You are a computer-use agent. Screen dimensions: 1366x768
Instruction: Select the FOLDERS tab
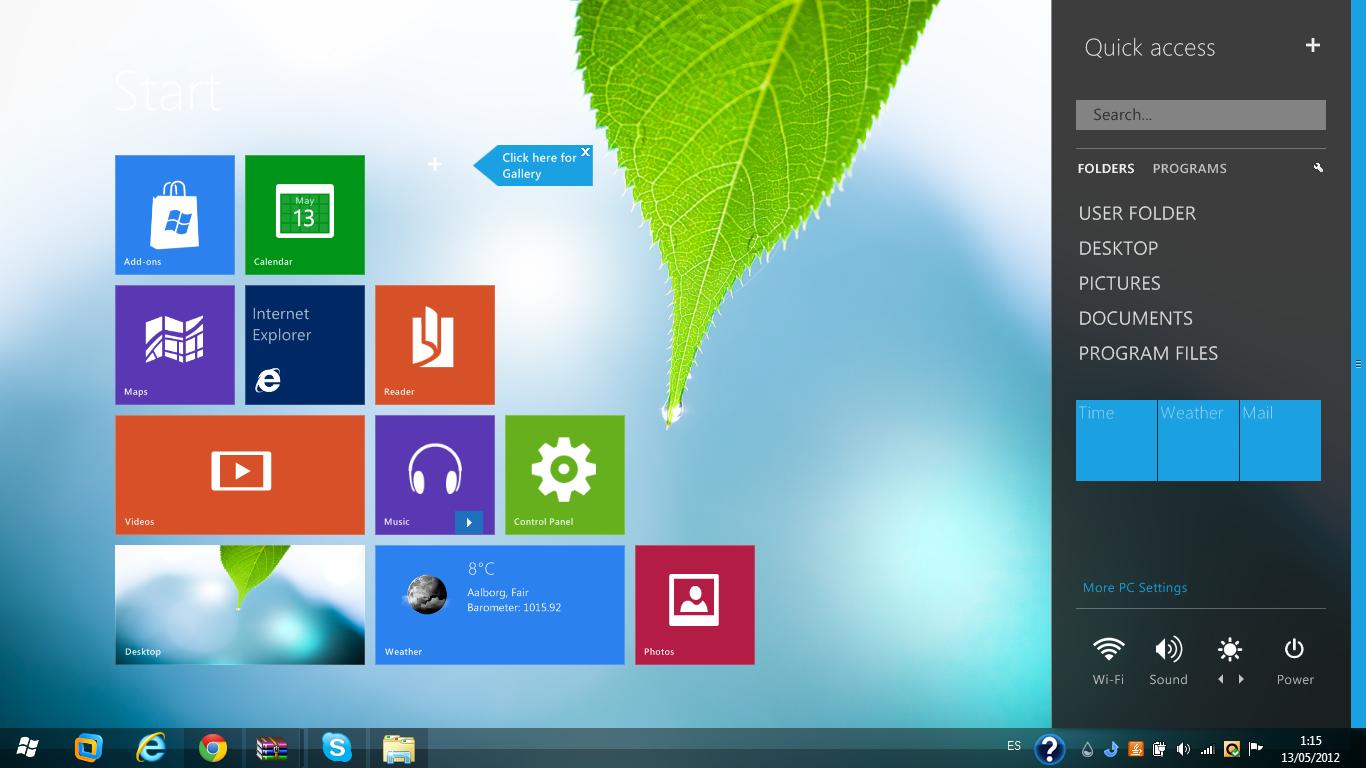point(1105,168)
